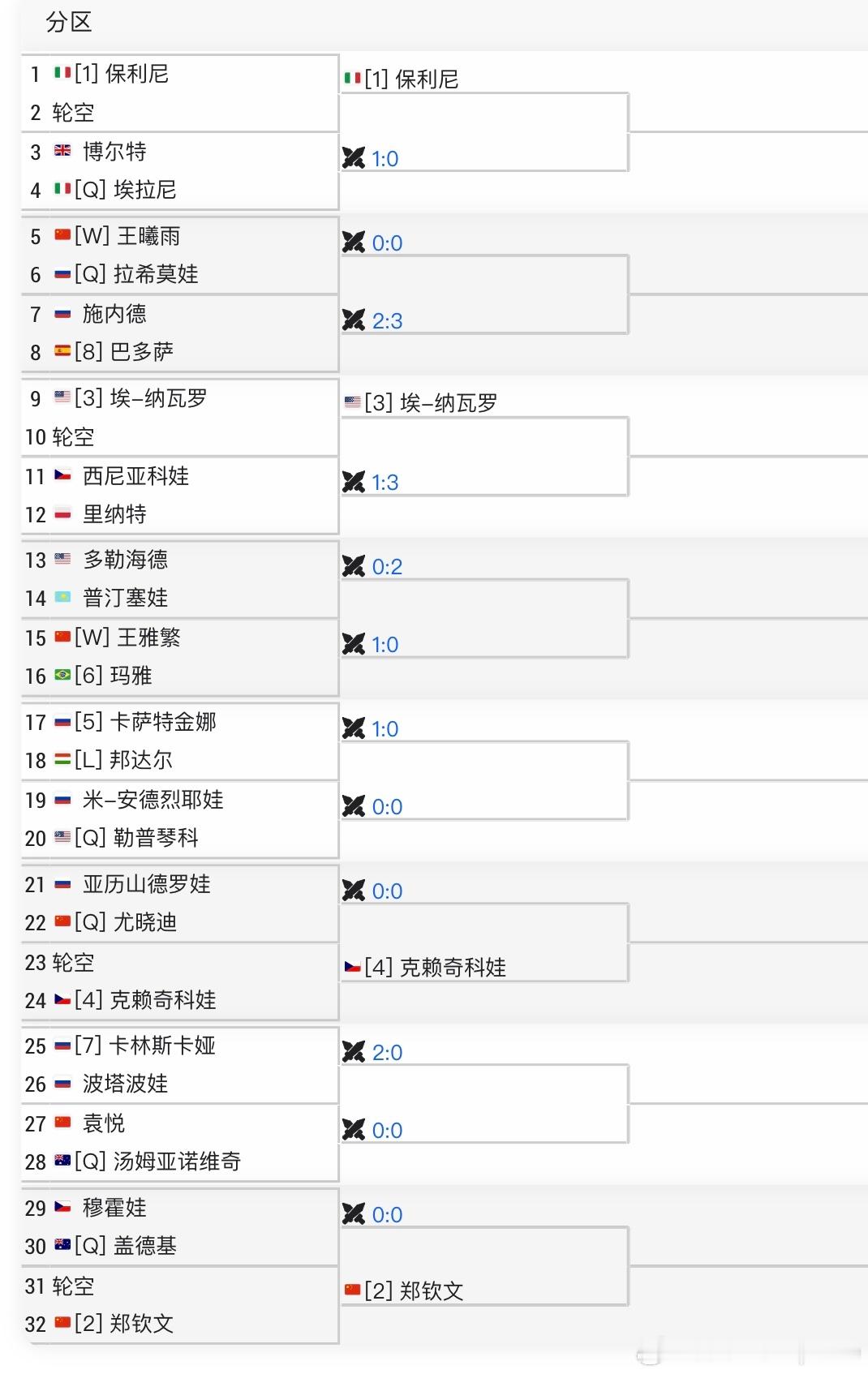
Task: Select second-round entry [4] 克赖奇科娃
Action: click(435, 967)
